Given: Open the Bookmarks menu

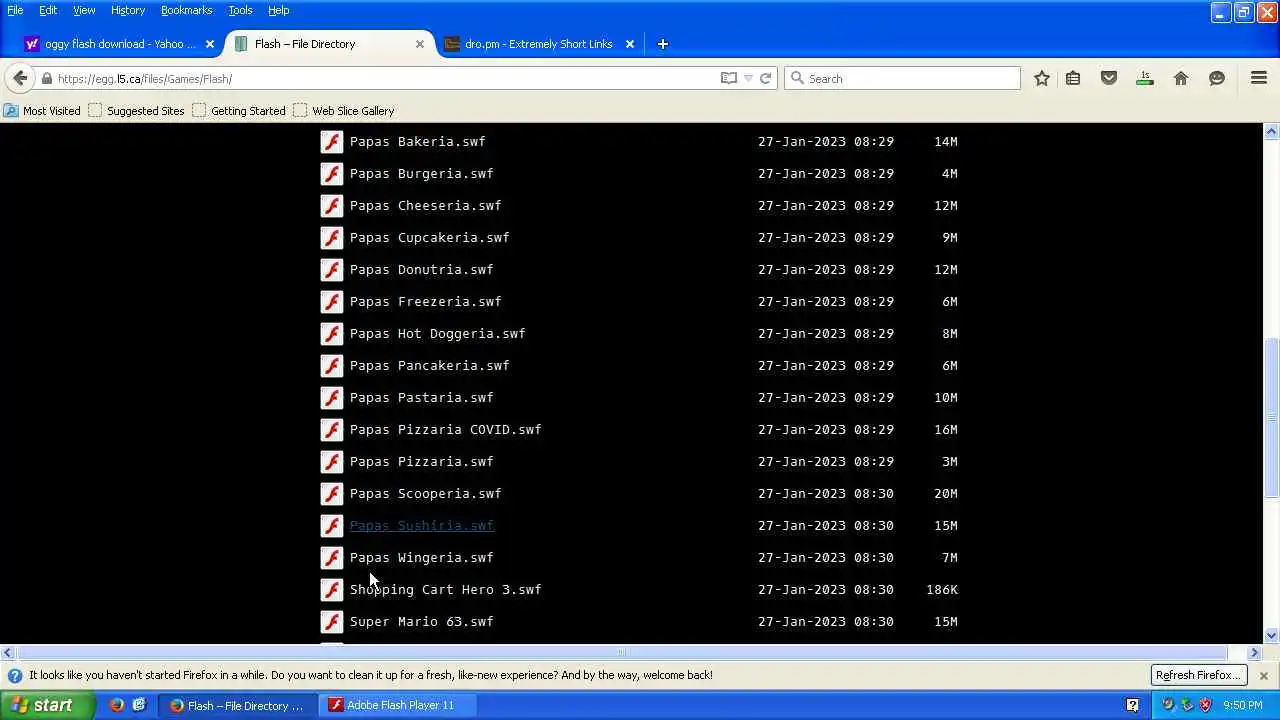Looking at the screenshot, I should [186, 10].
